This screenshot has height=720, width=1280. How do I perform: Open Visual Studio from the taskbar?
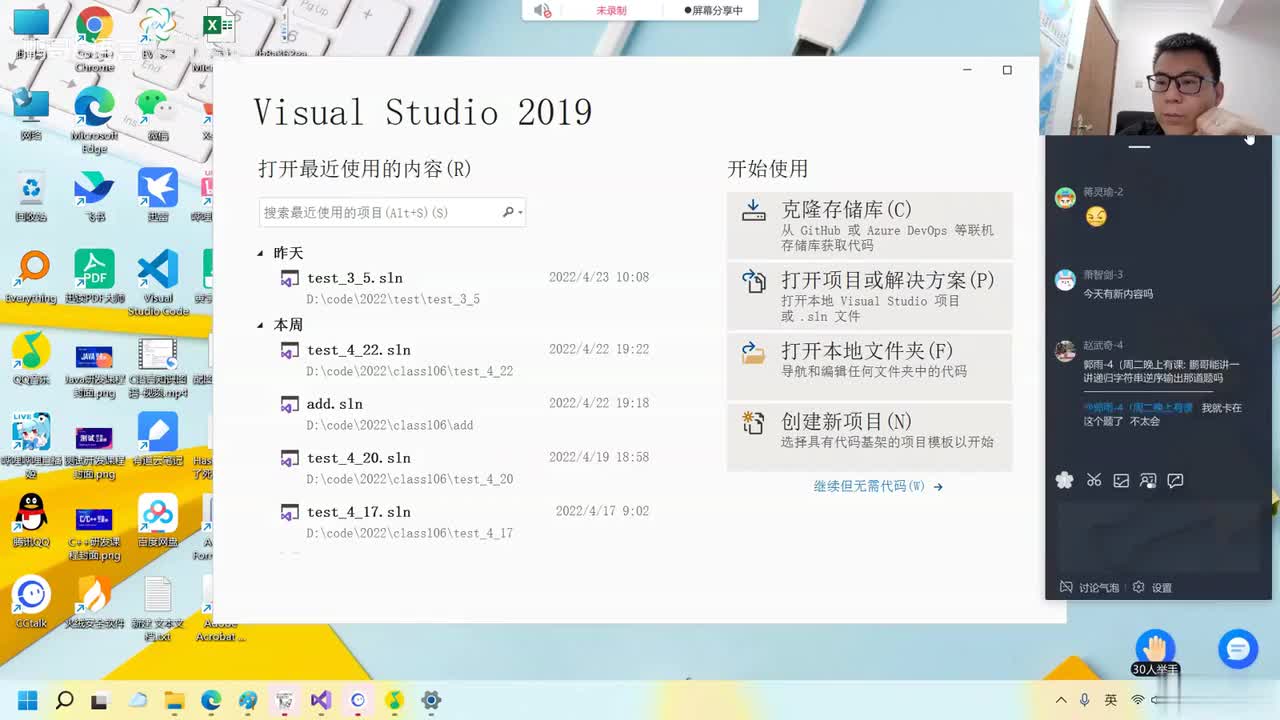(321, 700)
